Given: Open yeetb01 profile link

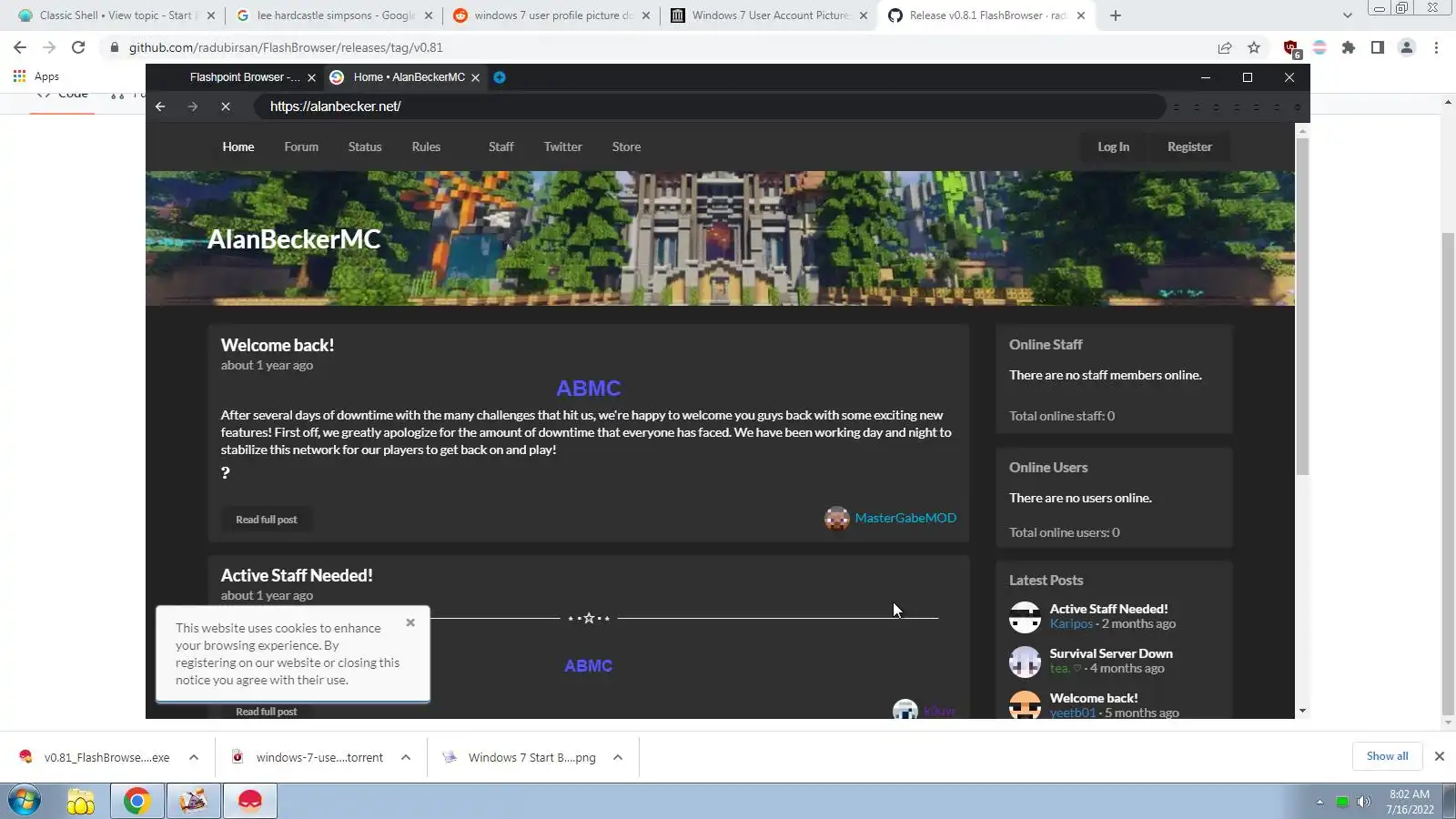Looking at the screenshot, I should click(x=1073, y=713).
